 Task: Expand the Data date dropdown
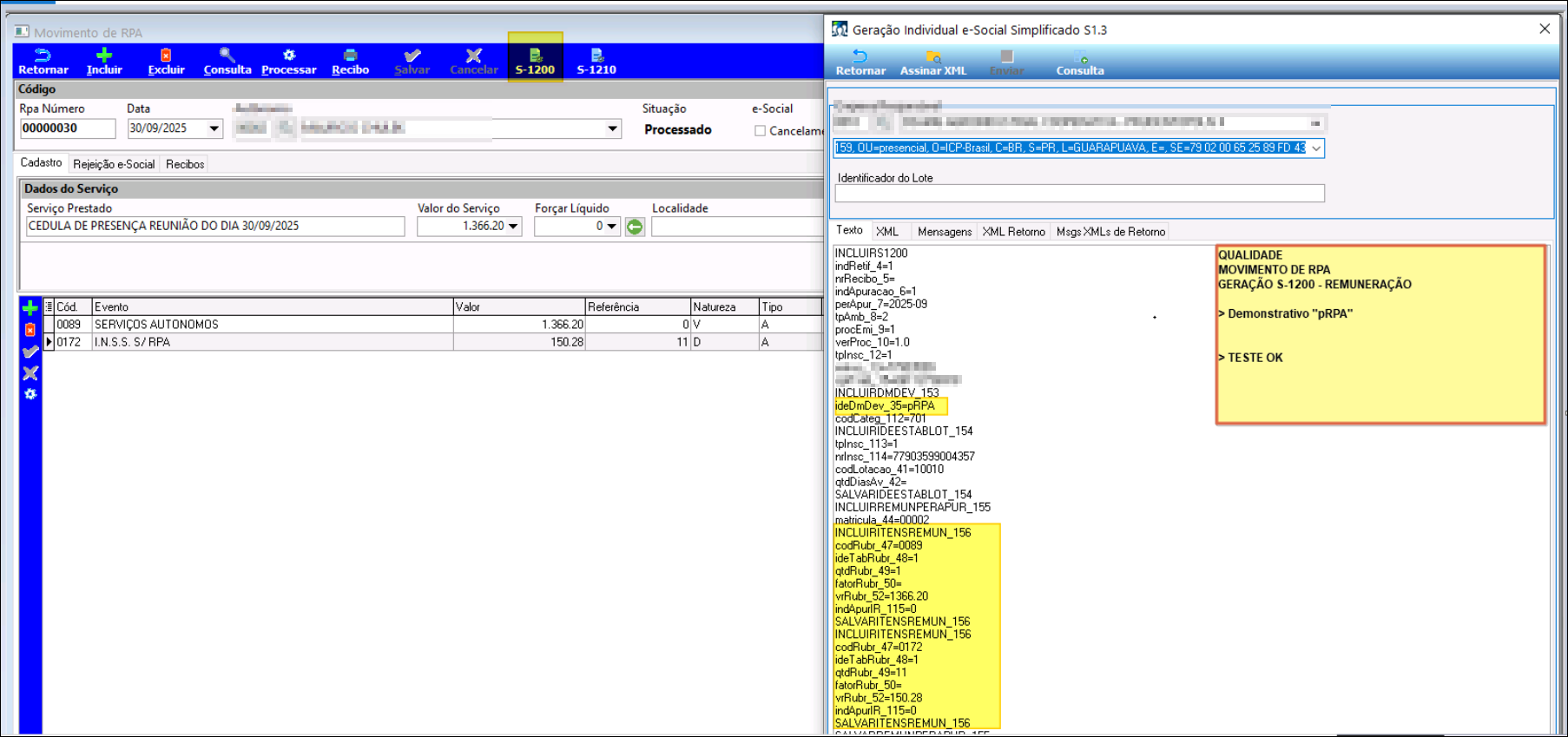(214, 128)
